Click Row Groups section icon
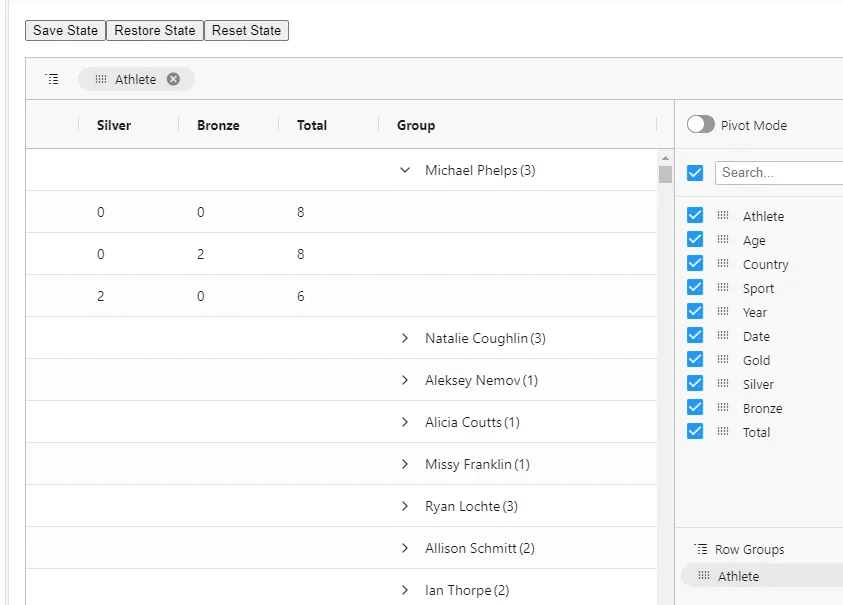Screen dimensions: 843x605 tap(701, 549)
